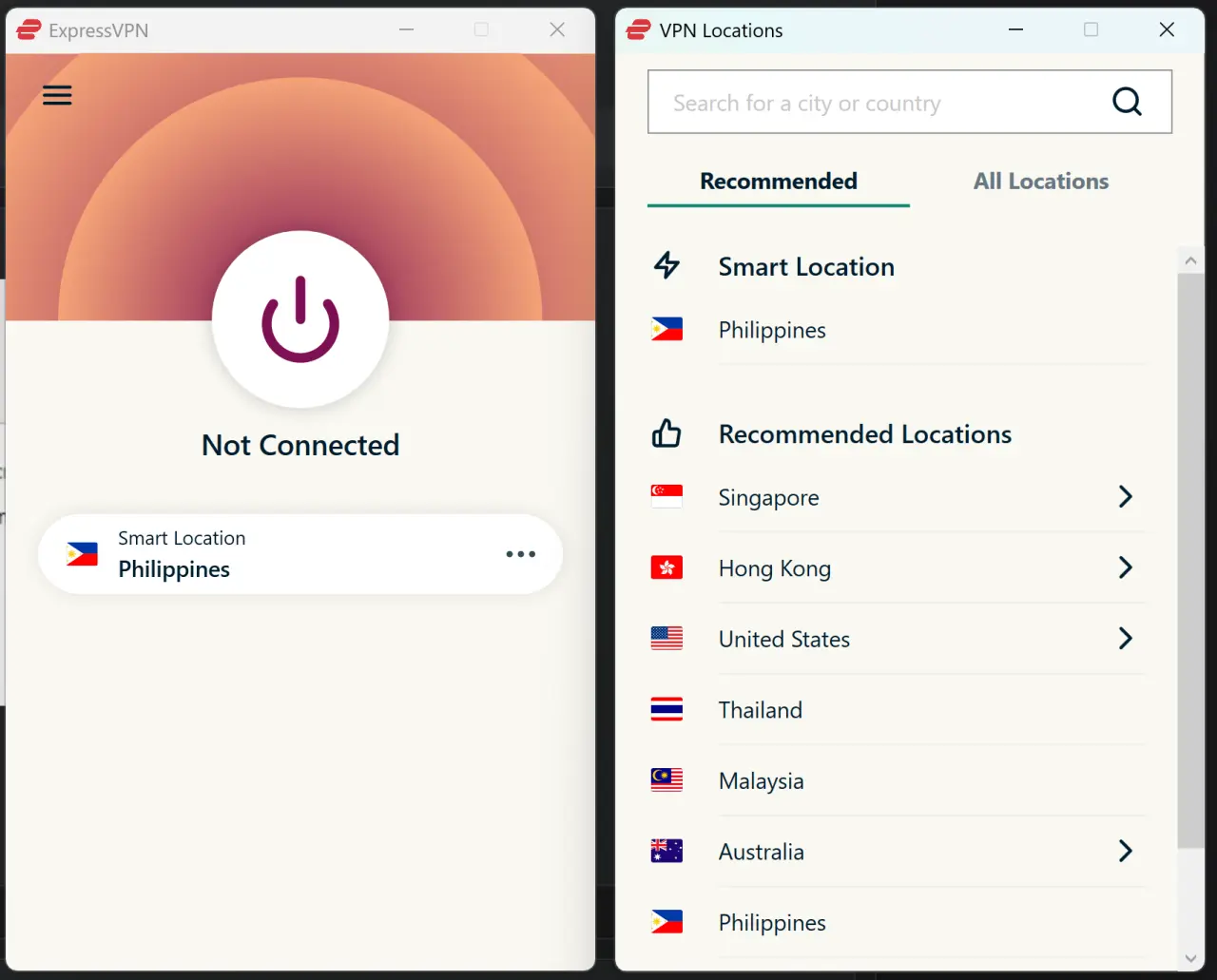Click the Australia flag icon
1217x980 pixels.
point(666,851)
